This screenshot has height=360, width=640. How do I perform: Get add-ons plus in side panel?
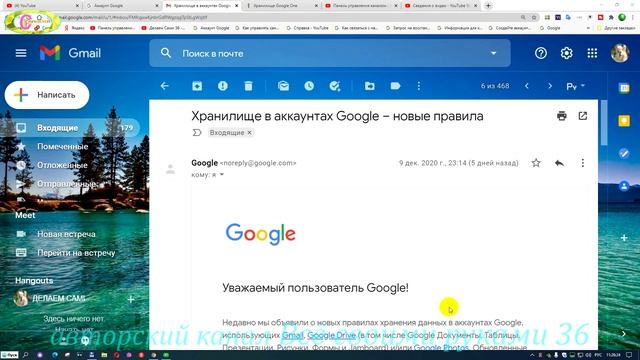click(x=624, y=238)
